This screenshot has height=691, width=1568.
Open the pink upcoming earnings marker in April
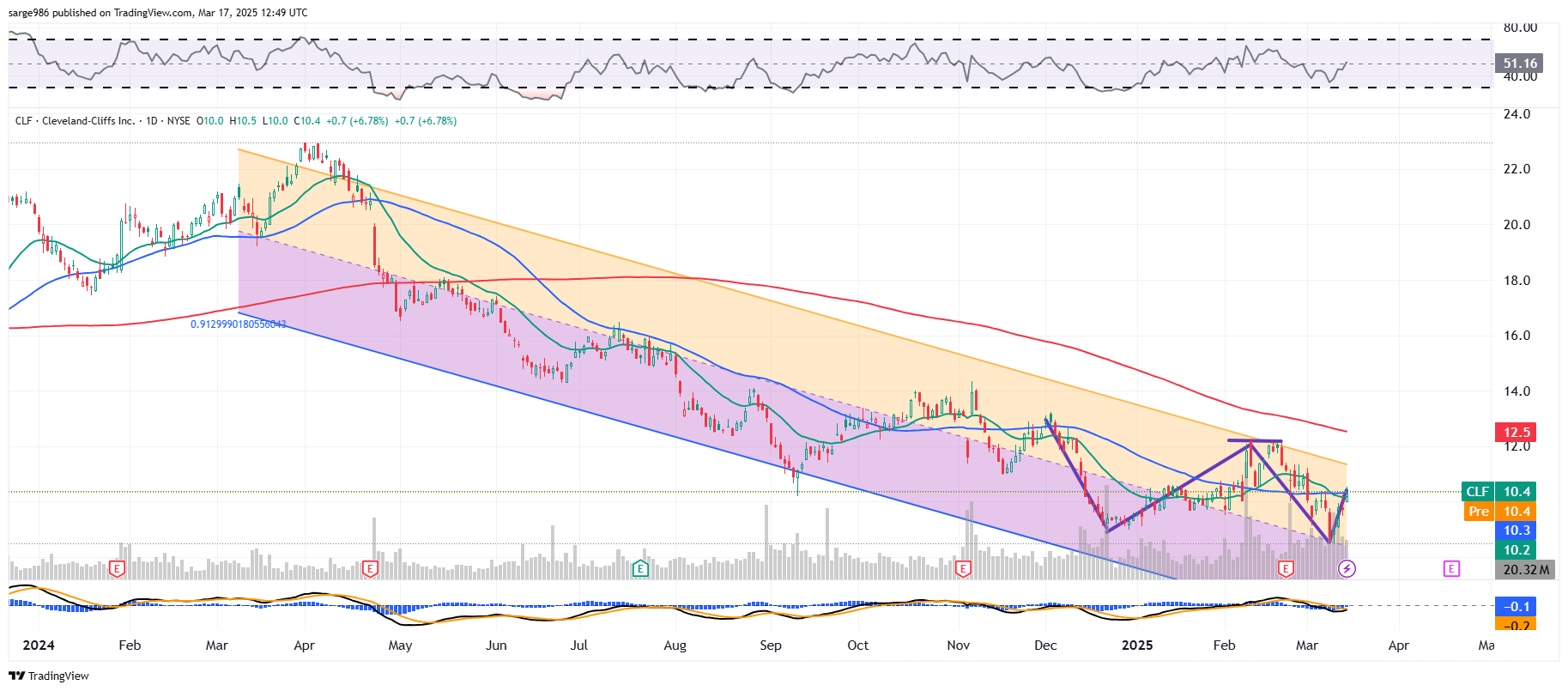[1450, 568]
